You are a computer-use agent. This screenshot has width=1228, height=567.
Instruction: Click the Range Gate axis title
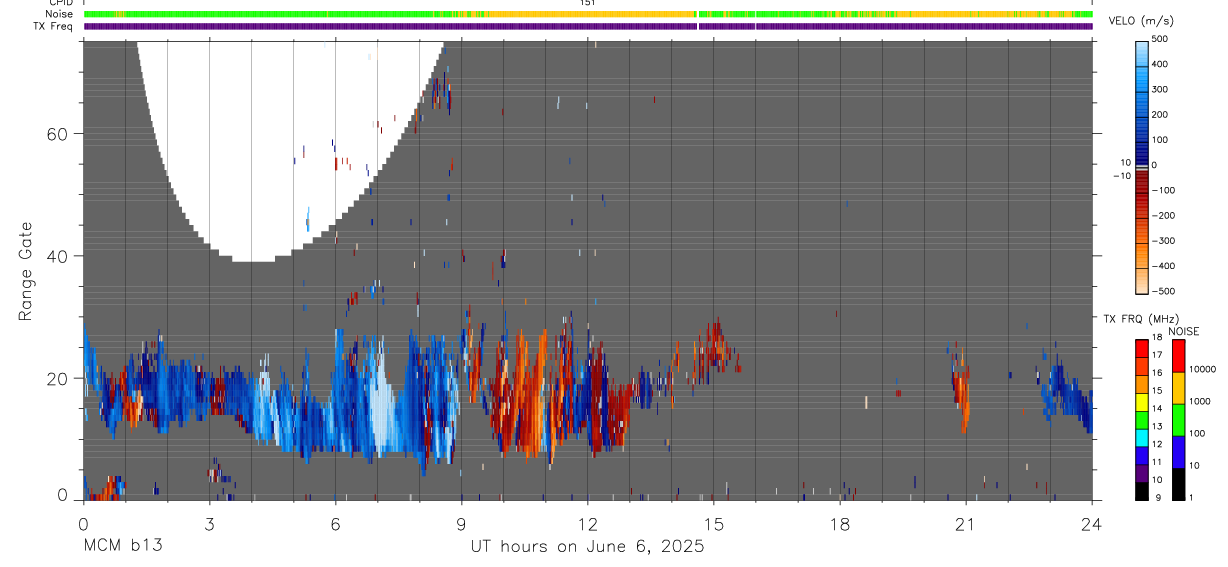pos(26,272)
